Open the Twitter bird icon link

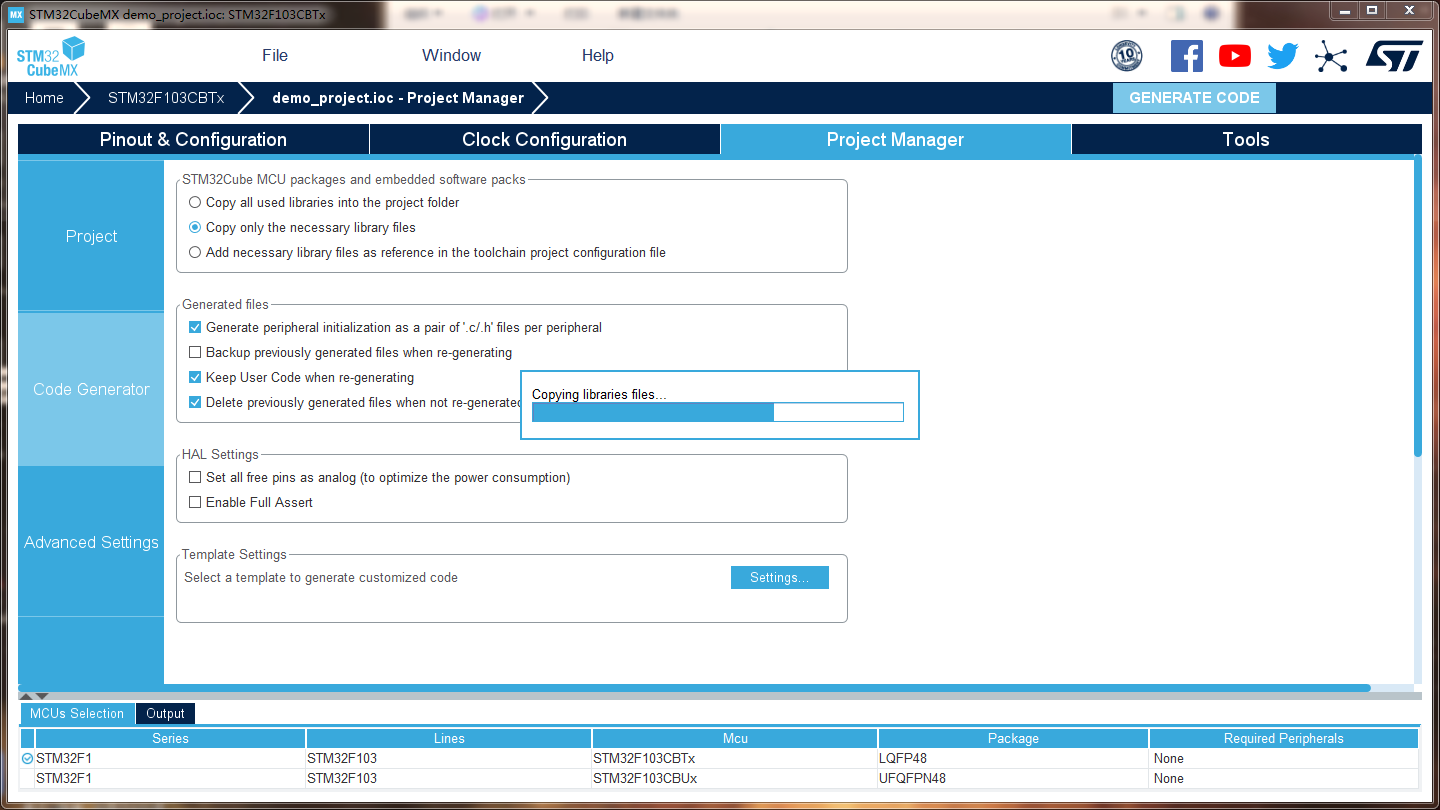[x=1282, y=56]
